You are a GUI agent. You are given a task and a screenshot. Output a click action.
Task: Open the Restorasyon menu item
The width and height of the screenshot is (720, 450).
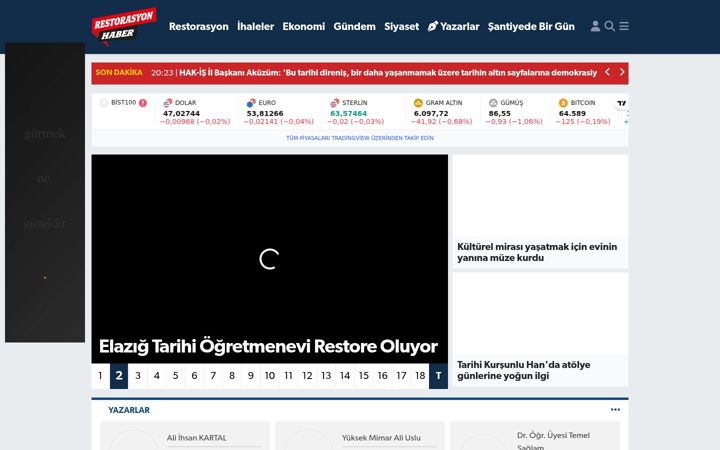coord(198,27)
